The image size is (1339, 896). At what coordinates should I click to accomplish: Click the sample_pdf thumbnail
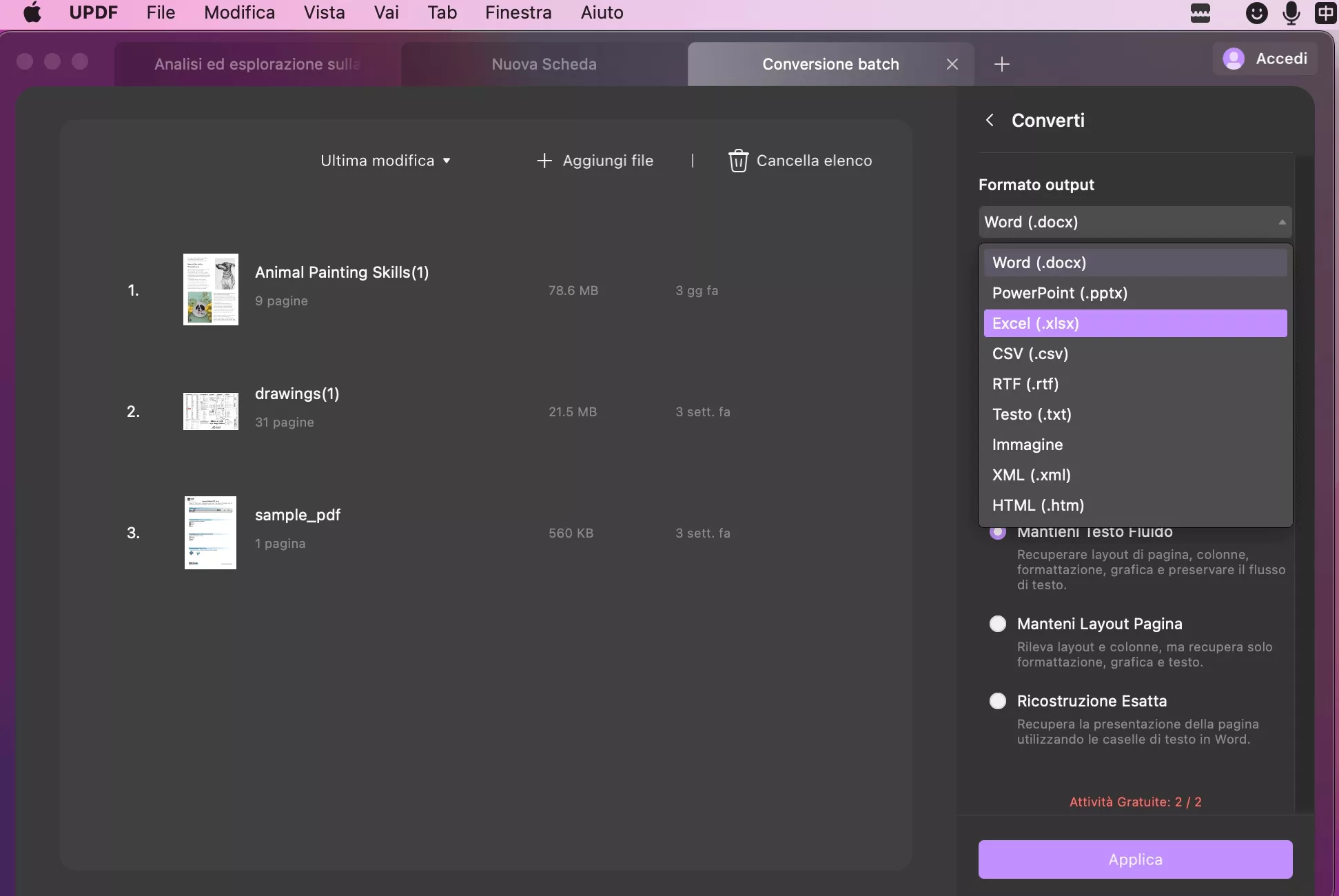tap(210, 533)
